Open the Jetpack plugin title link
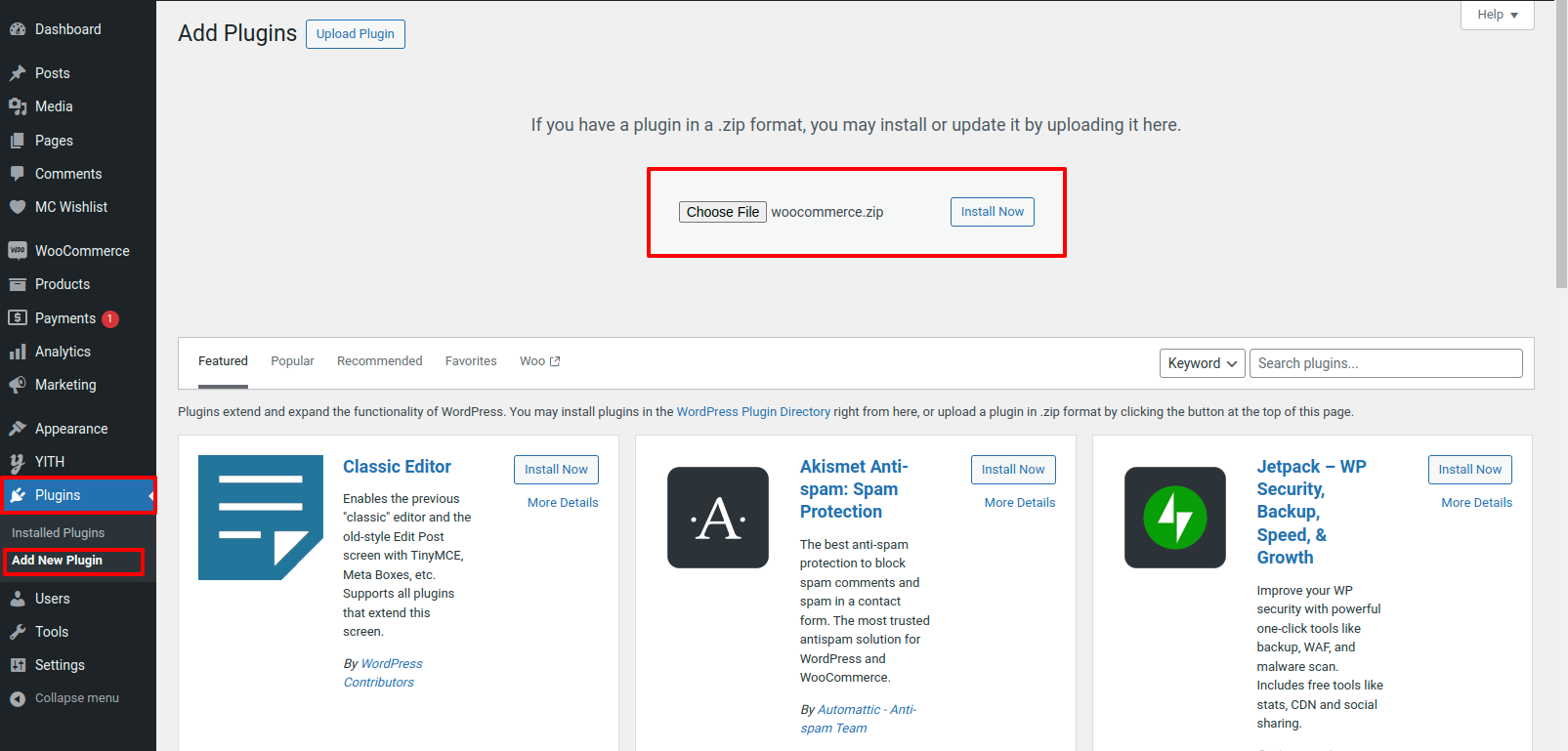 pos(1311,512)
